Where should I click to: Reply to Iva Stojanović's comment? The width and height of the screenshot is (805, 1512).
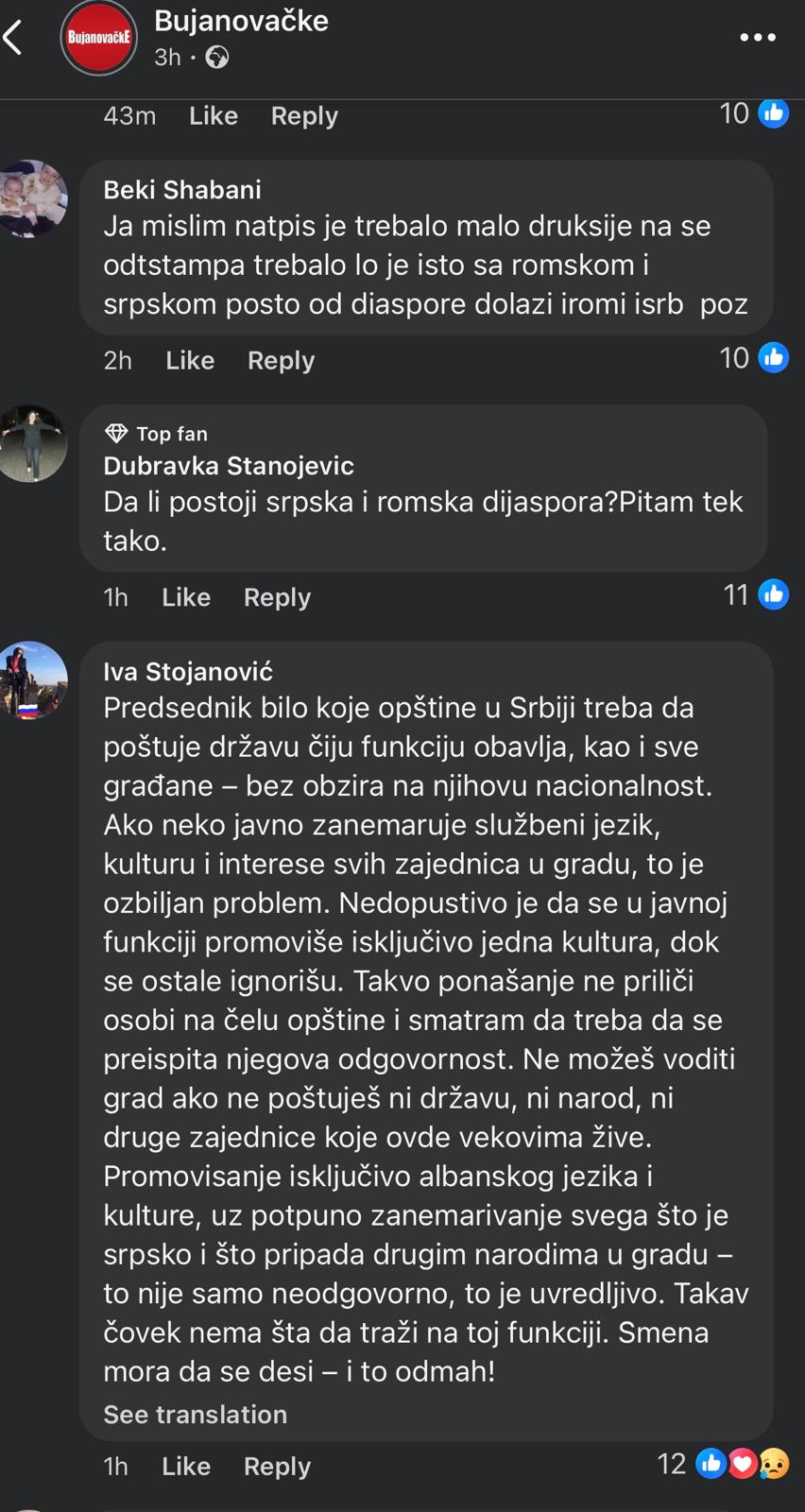tap(277, 1466)
